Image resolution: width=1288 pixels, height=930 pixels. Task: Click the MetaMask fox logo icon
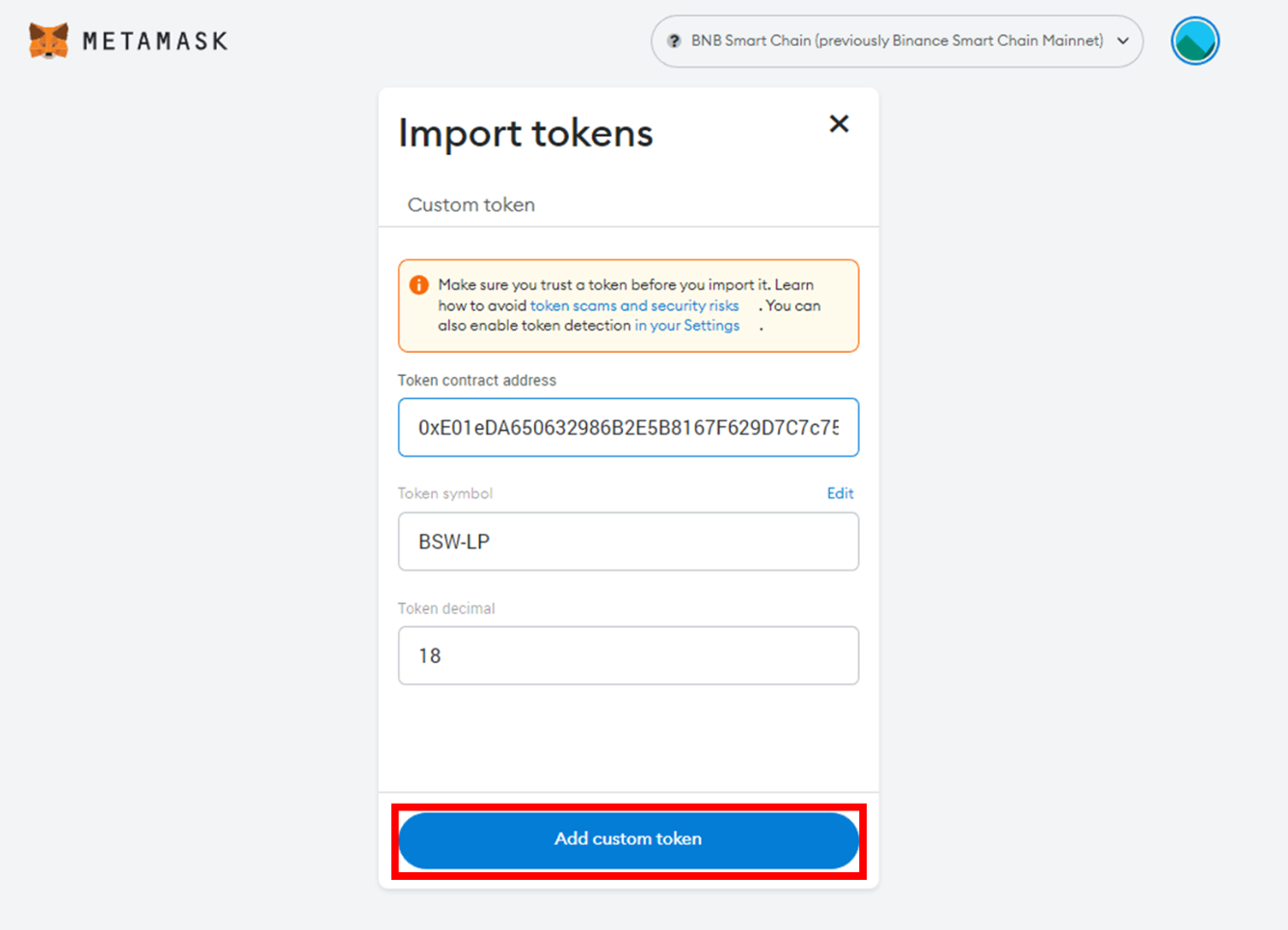48,40
